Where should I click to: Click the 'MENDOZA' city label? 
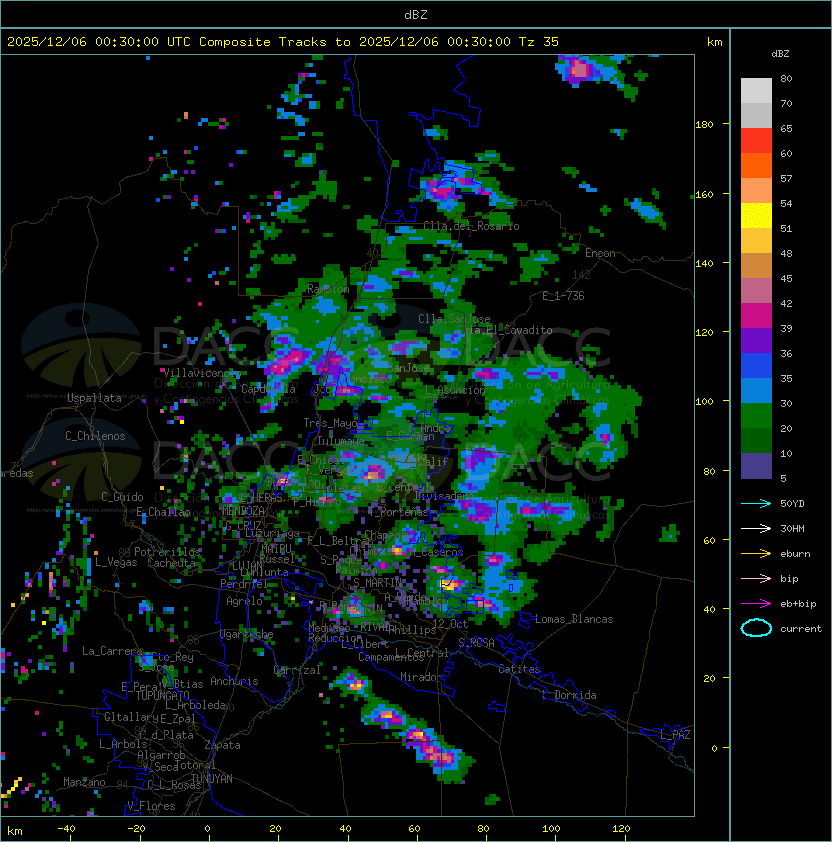click(x=243, y=511)
